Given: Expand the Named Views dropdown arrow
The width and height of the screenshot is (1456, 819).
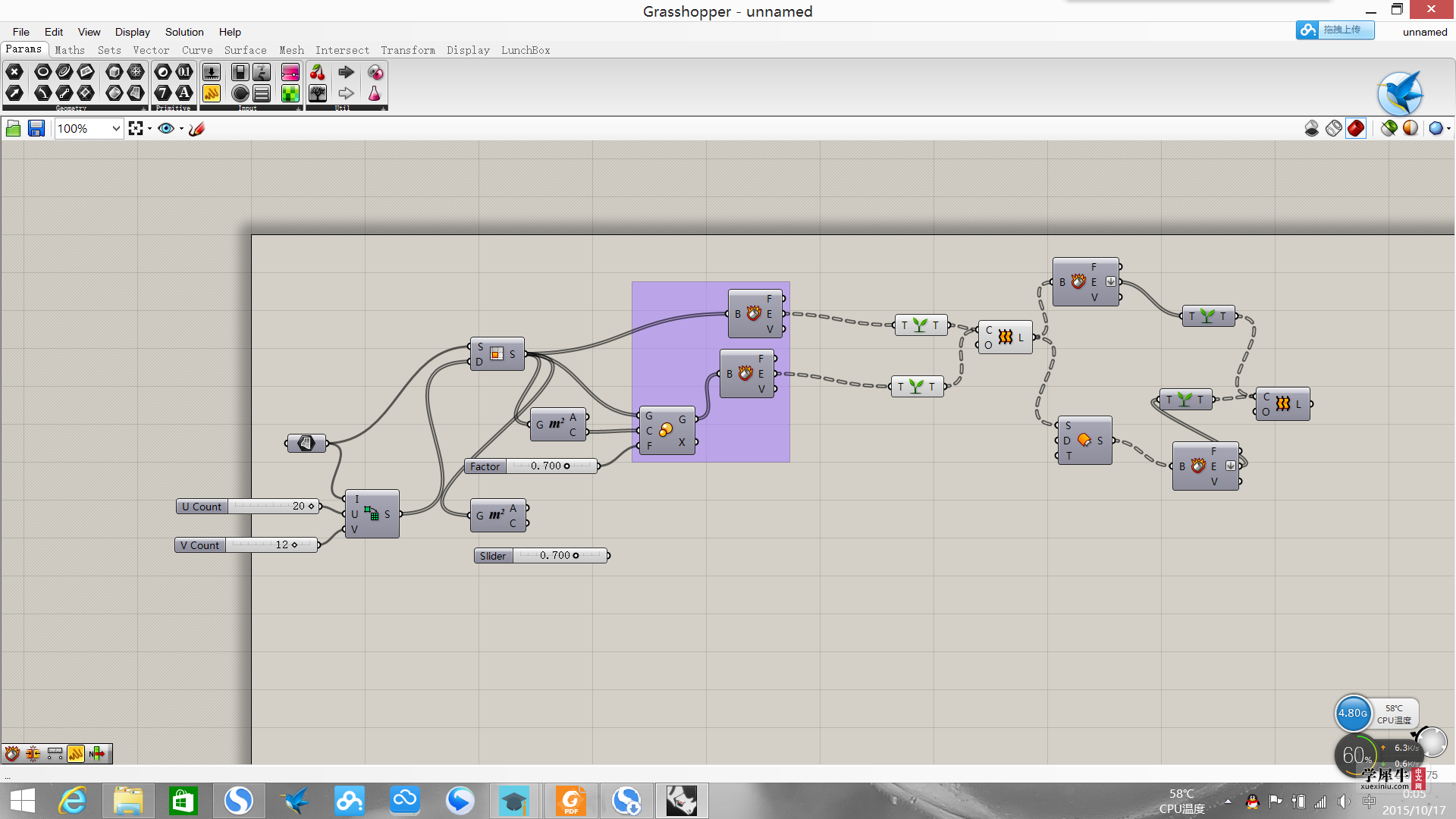Looking at the screenshot, I should [181, 128].
